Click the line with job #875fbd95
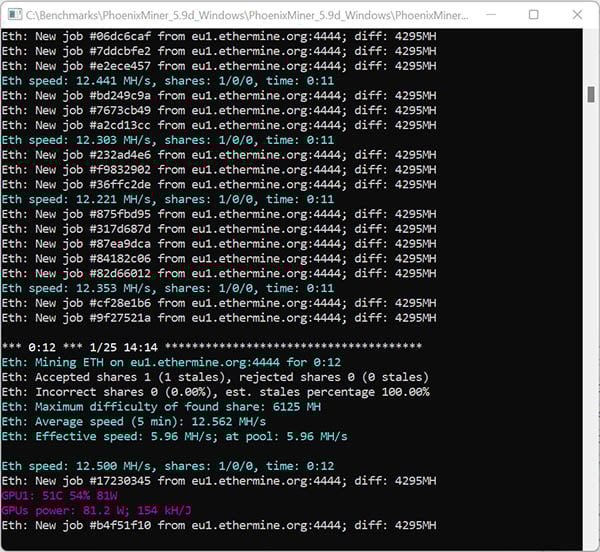This screenshot has width=600, height=552. 219,214
